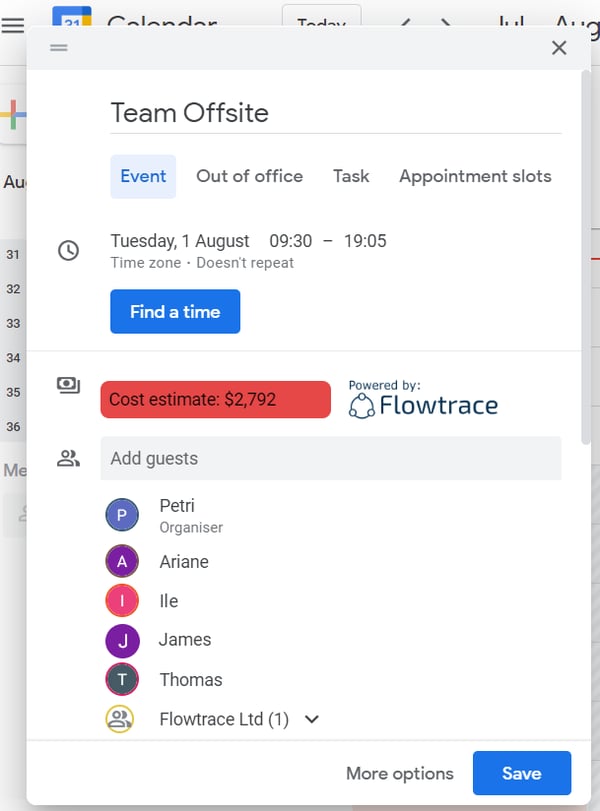Open the start time 09:30 dropdown
Viewport: 600px width, 811px height.
[290, 241]
